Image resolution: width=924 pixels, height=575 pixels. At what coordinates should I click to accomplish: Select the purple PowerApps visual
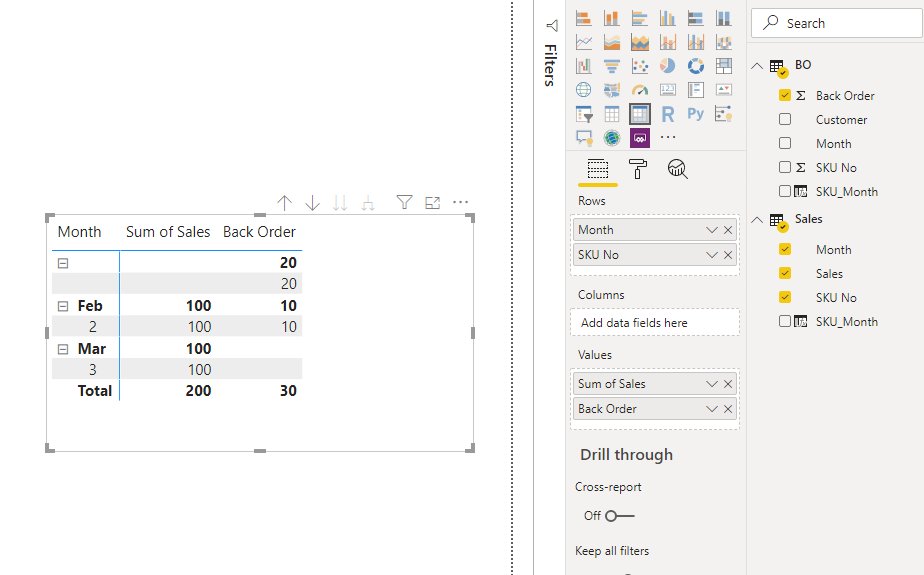tap(639, 138)
